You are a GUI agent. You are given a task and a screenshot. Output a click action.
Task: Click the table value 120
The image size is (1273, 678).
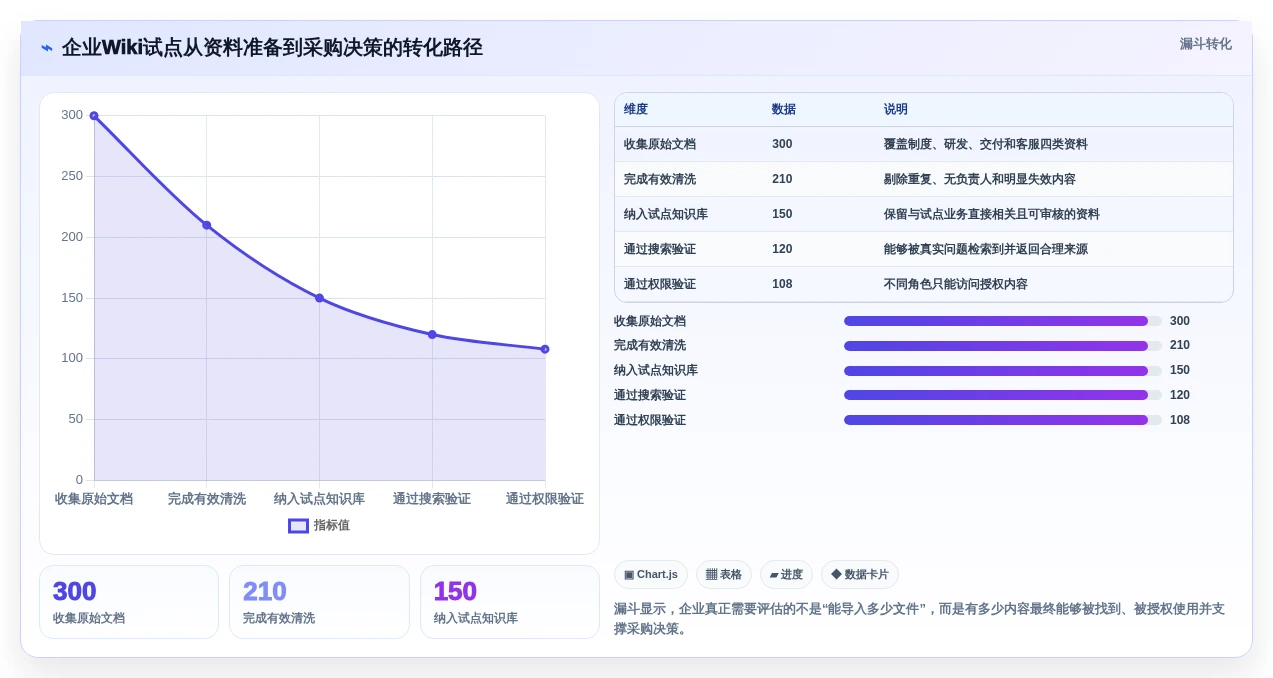782,249
